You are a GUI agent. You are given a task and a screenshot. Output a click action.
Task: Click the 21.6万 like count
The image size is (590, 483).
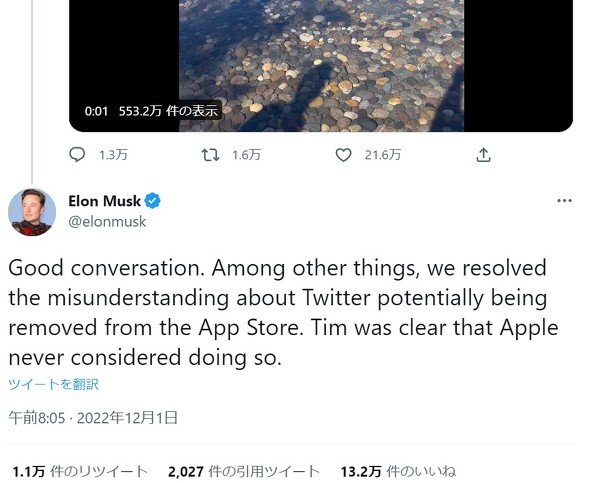383,155
